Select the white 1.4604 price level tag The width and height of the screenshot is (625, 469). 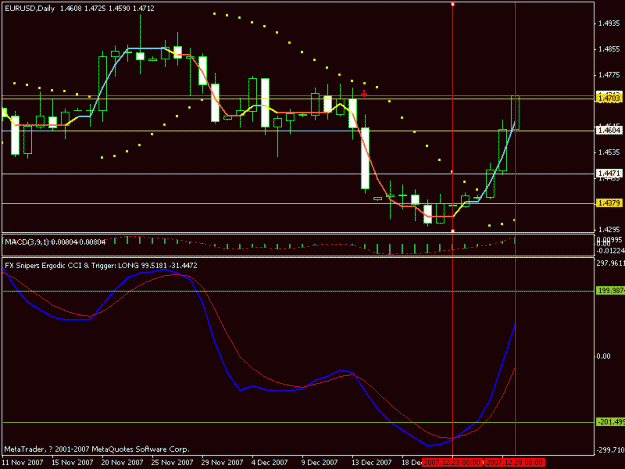(609, 130)
